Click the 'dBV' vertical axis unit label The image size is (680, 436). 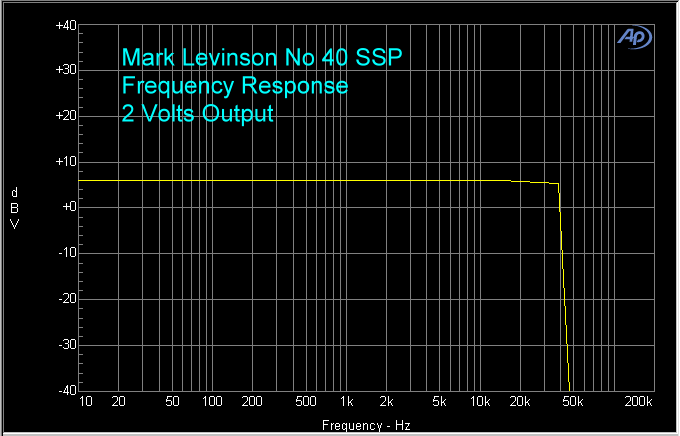click(14, 208)
